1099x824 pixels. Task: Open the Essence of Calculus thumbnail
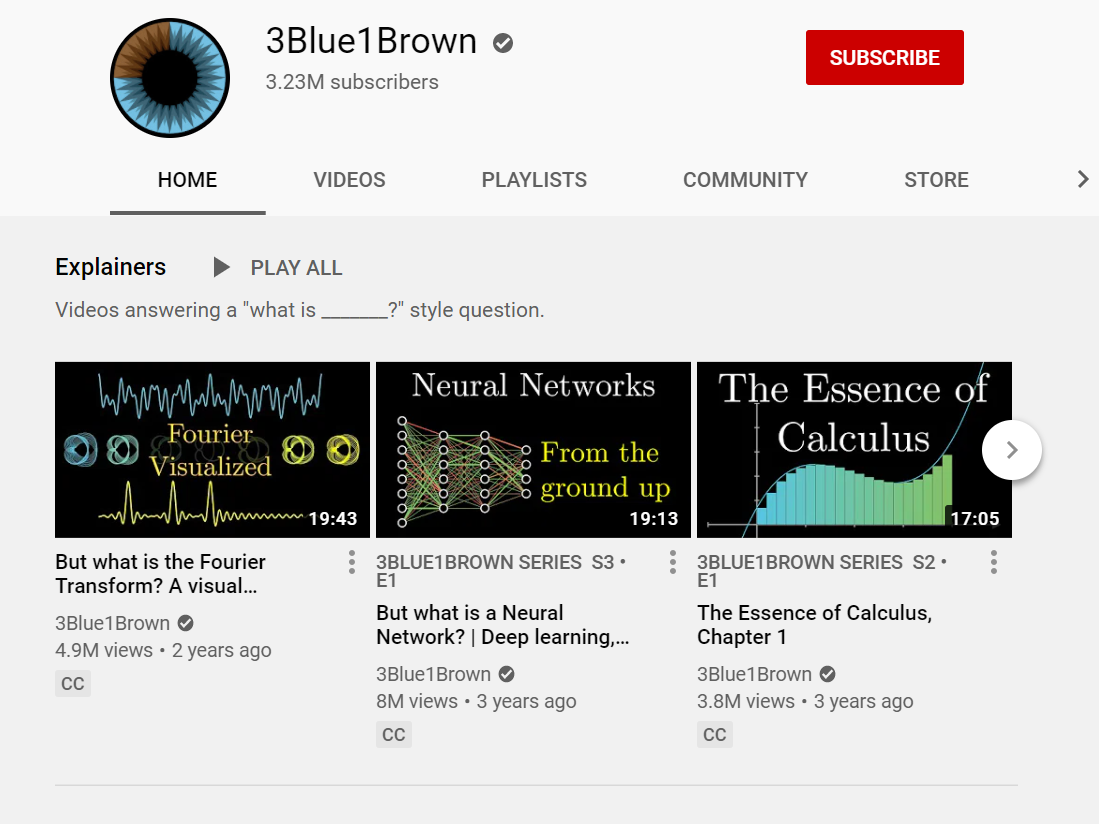(x=854, y=450)
